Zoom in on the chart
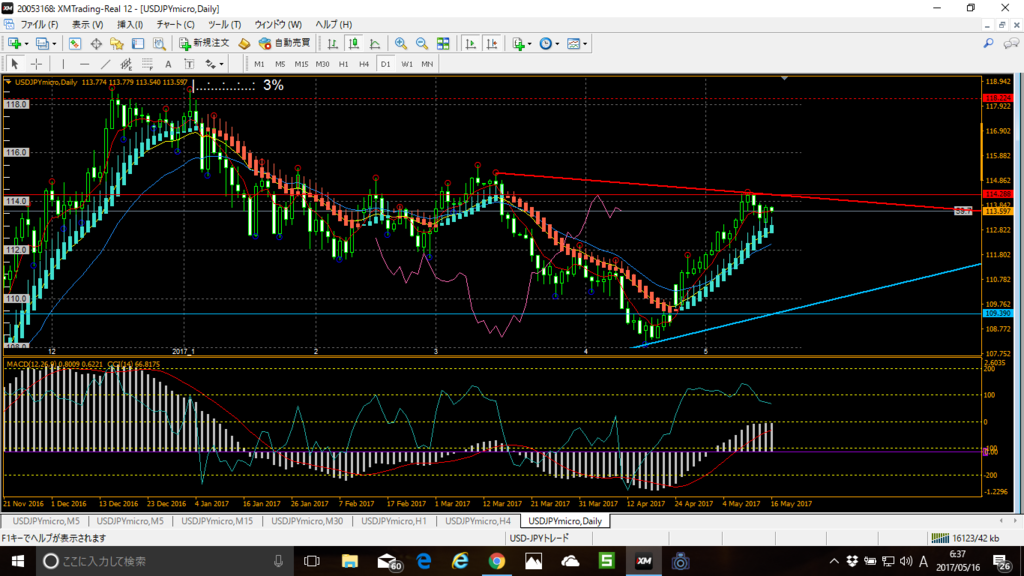 (401, 44)
